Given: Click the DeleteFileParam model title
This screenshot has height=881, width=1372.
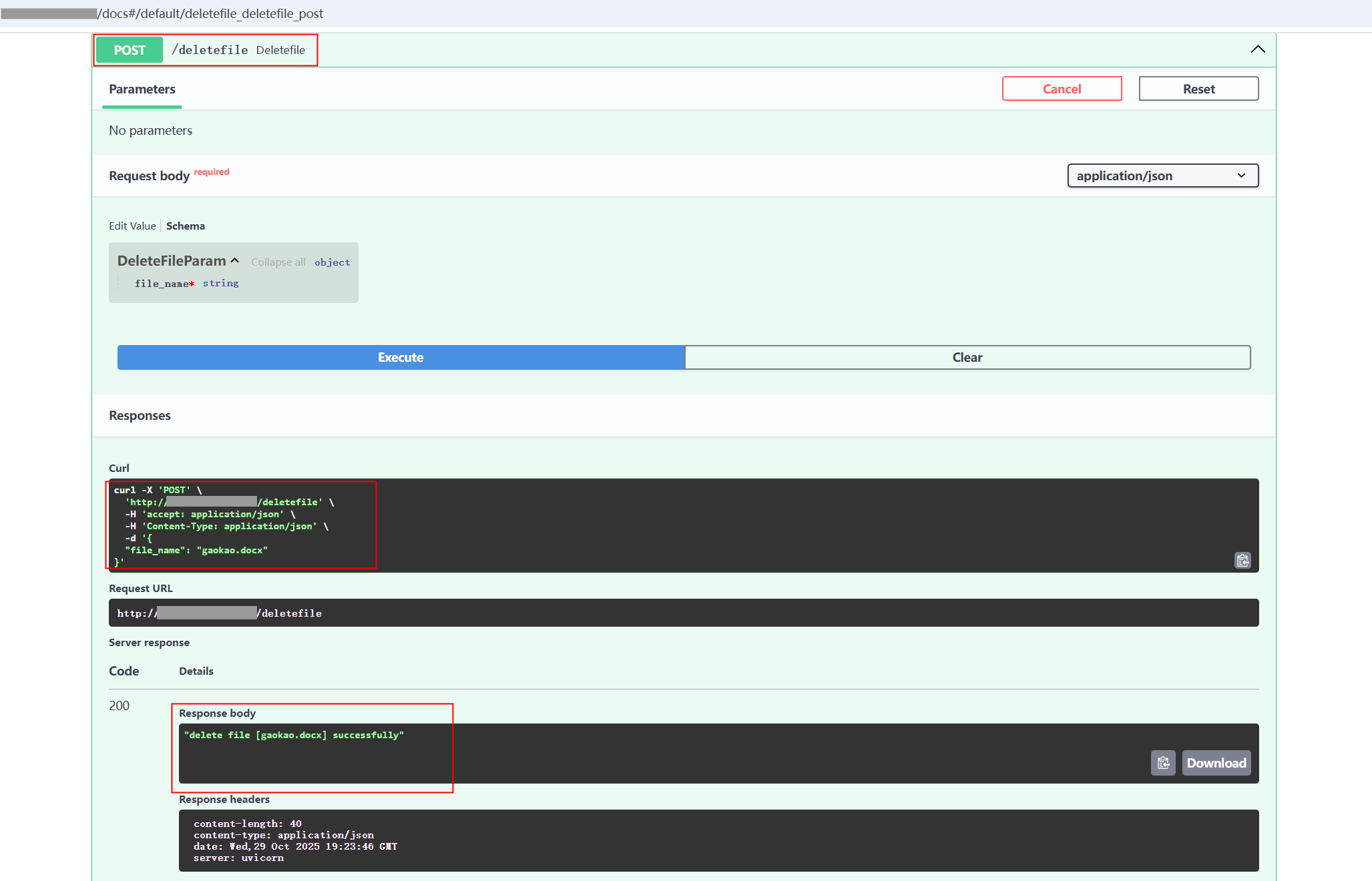Looking at the screenshot, I should pyautogui.click(x=172, y=261).
